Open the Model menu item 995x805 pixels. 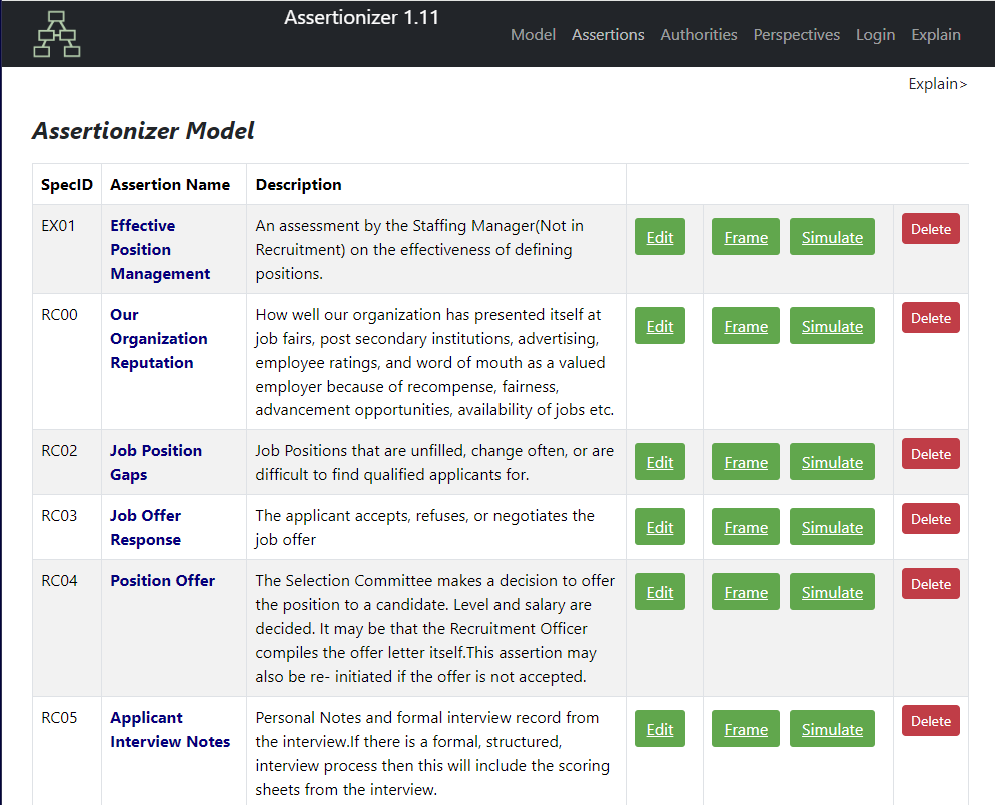[x=533, y=35]
